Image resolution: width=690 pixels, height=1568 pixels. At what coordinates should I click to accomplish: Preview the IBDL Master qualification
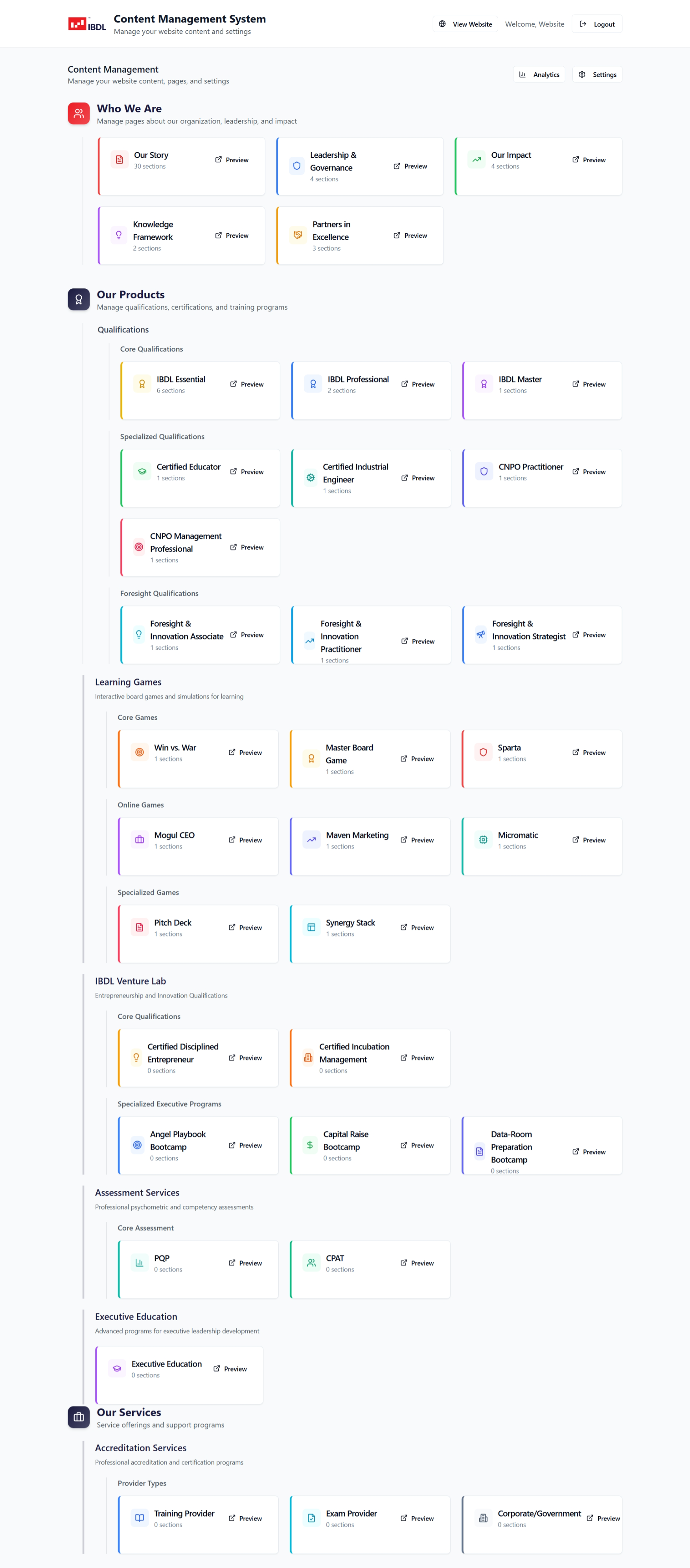coord(588,384)
